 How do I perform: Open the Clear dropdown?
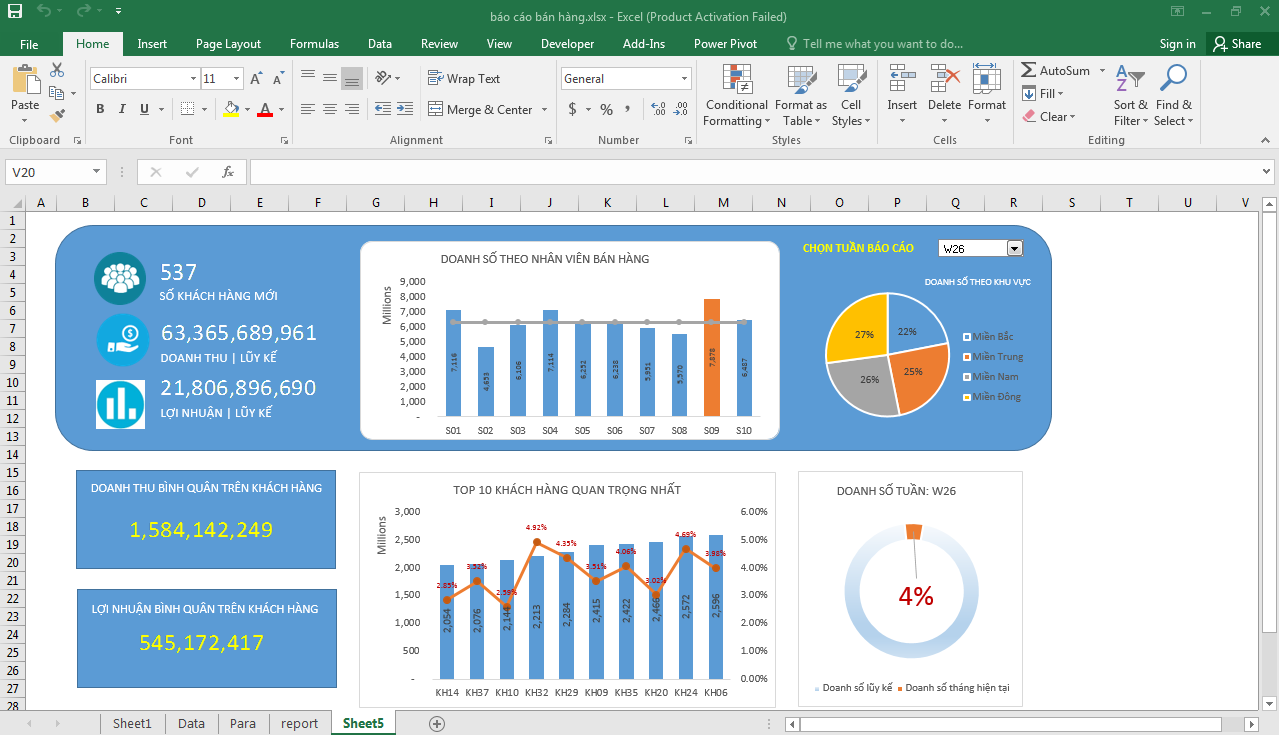click(1049, 117)
